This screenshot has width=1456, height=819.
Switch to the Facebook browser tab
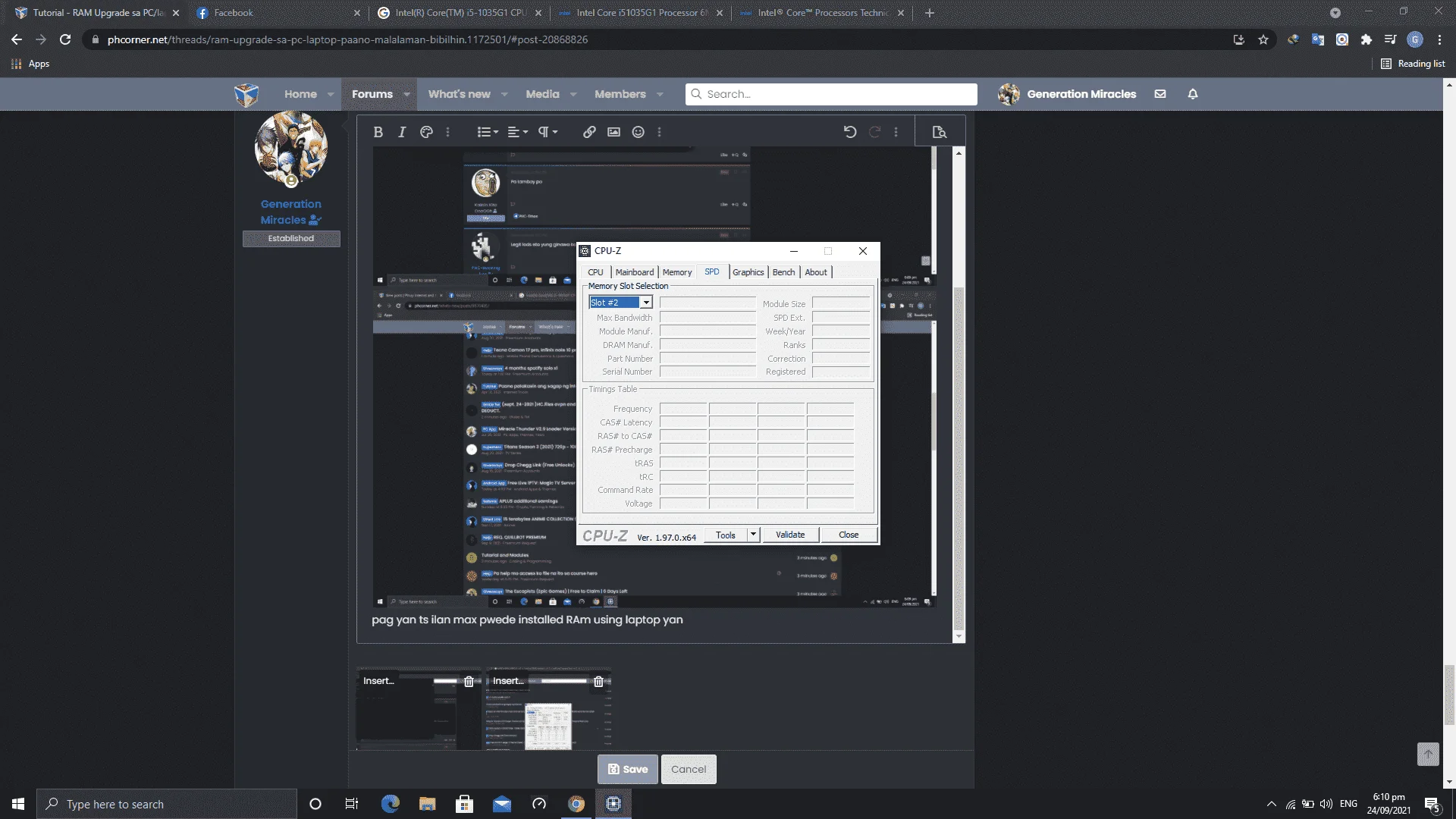pyautogui.click(x=277, y=13)
